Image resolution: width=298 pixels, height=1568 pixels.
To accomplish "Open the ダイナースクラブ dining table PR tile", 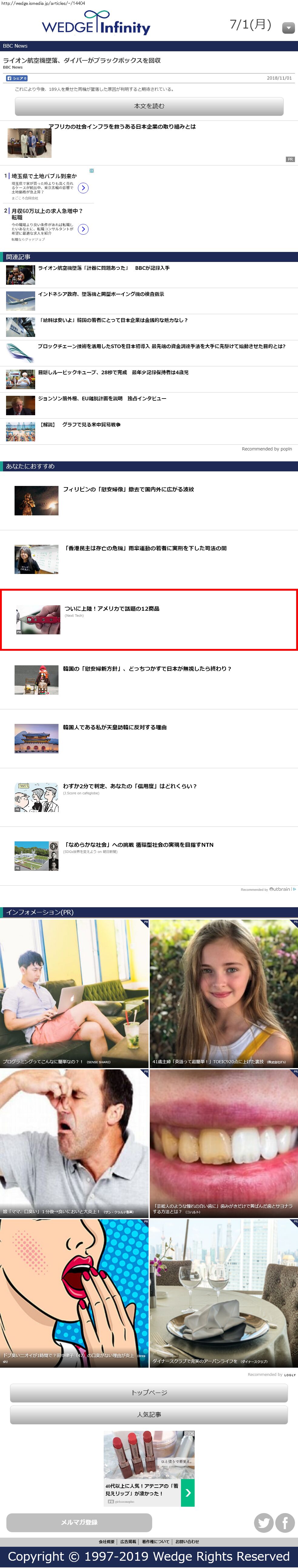I will [224, 1294].
